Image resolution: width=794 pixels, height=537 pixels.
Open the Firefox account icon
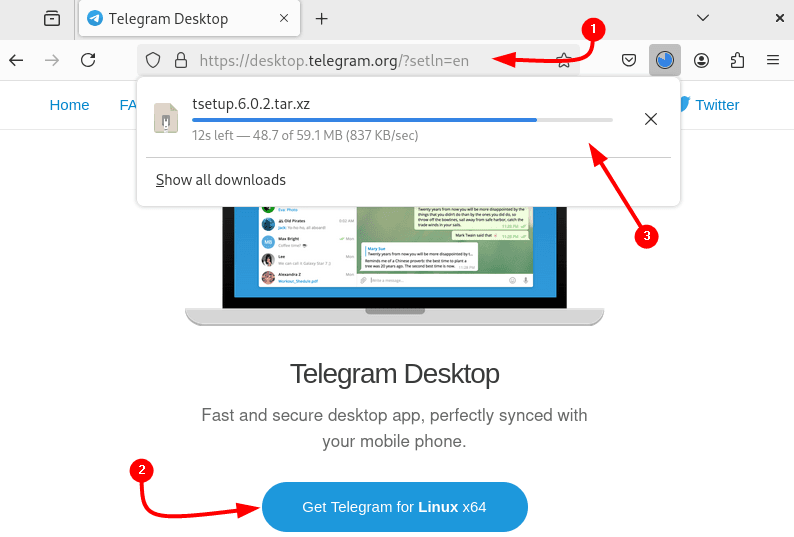click(701, 61)
